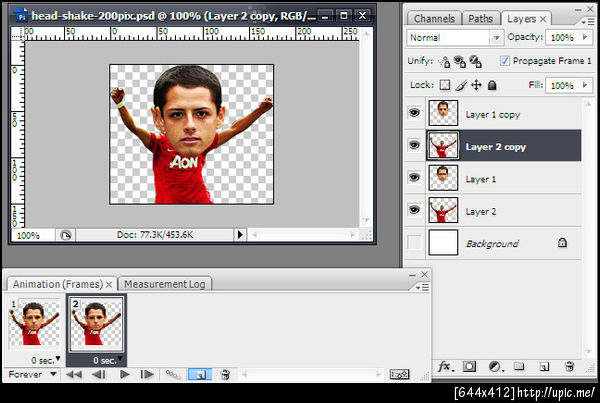Go to next animation frame
Image resolution: width=600 pixels, height=403 pixels.
[x=147, y=374]
